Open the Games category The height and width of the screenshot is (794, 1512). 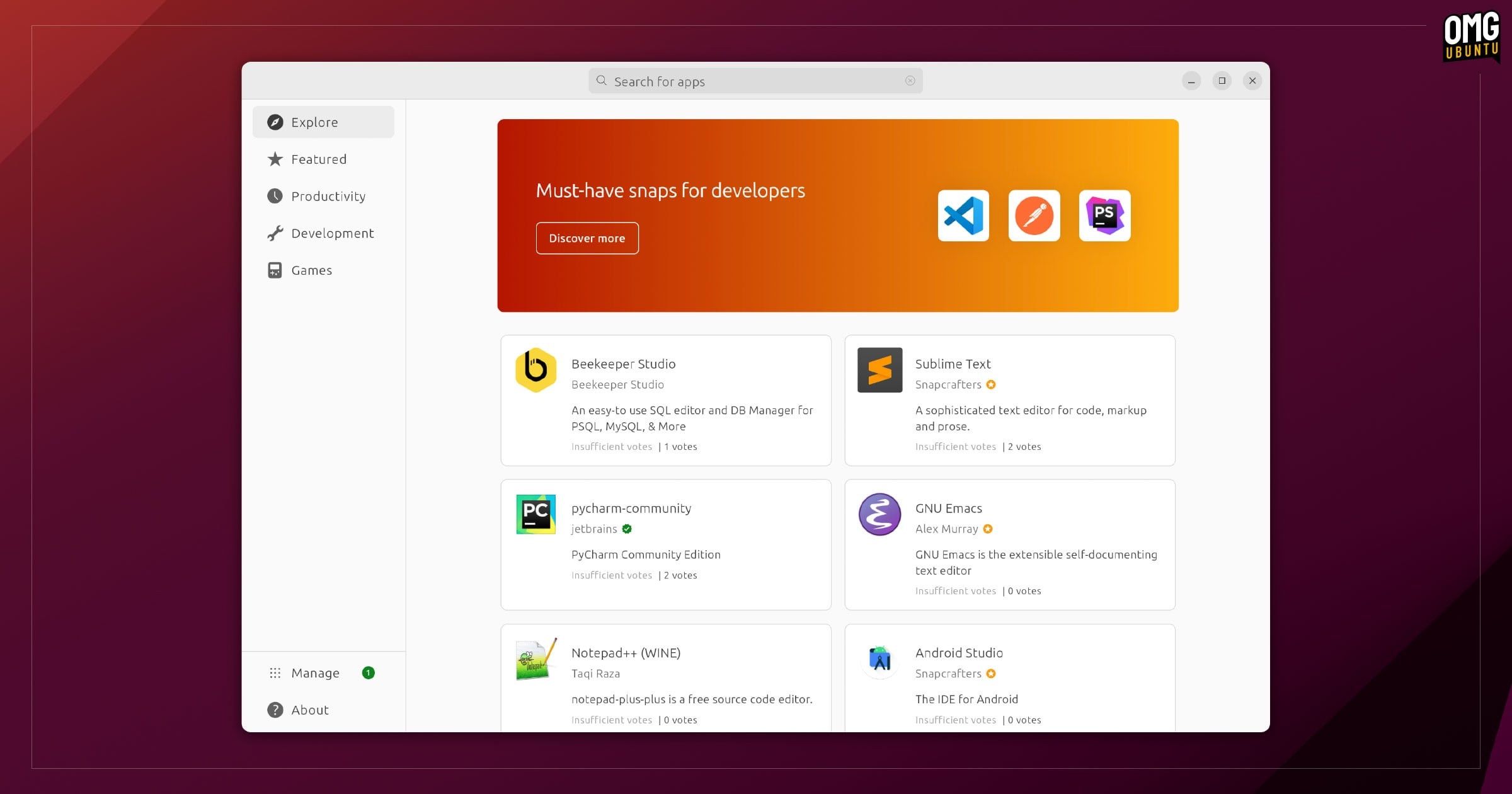(x=323, y=270)
